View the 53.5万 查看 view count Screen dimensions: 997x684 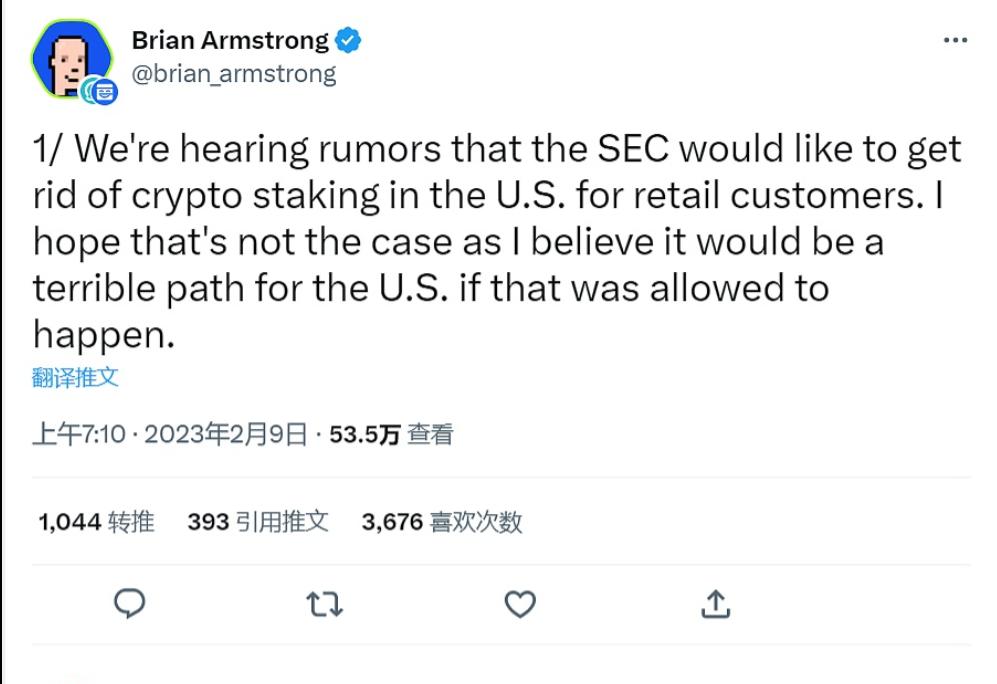point(392,434)
